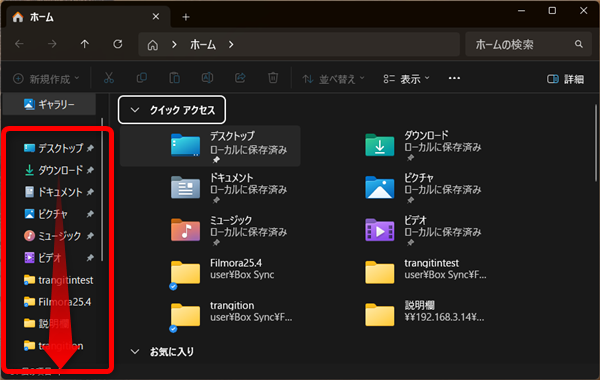Add a new tab
The width and height of the screenshot is (600, 380).
pos(186,17)
